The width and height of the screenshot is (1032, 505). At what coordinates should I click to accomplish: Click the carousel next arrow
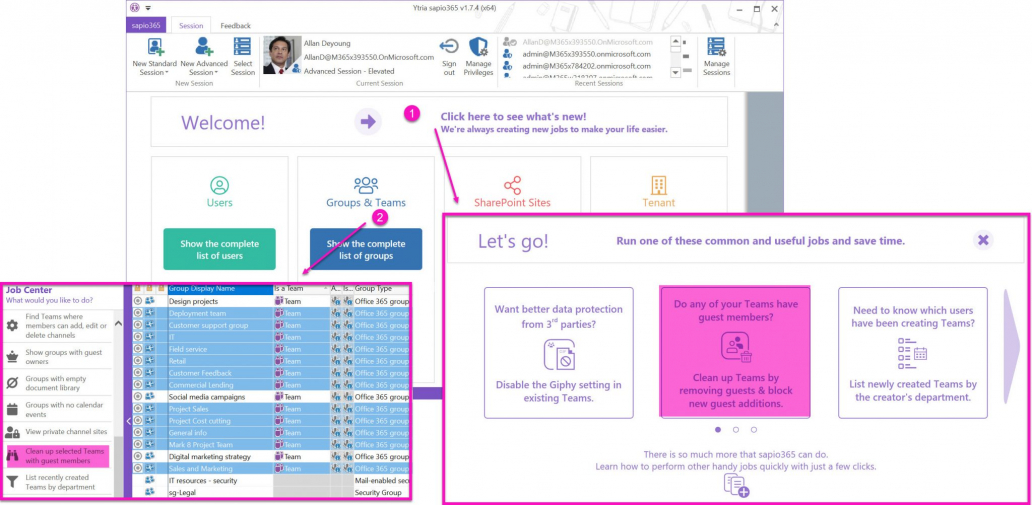(1012, 347)
